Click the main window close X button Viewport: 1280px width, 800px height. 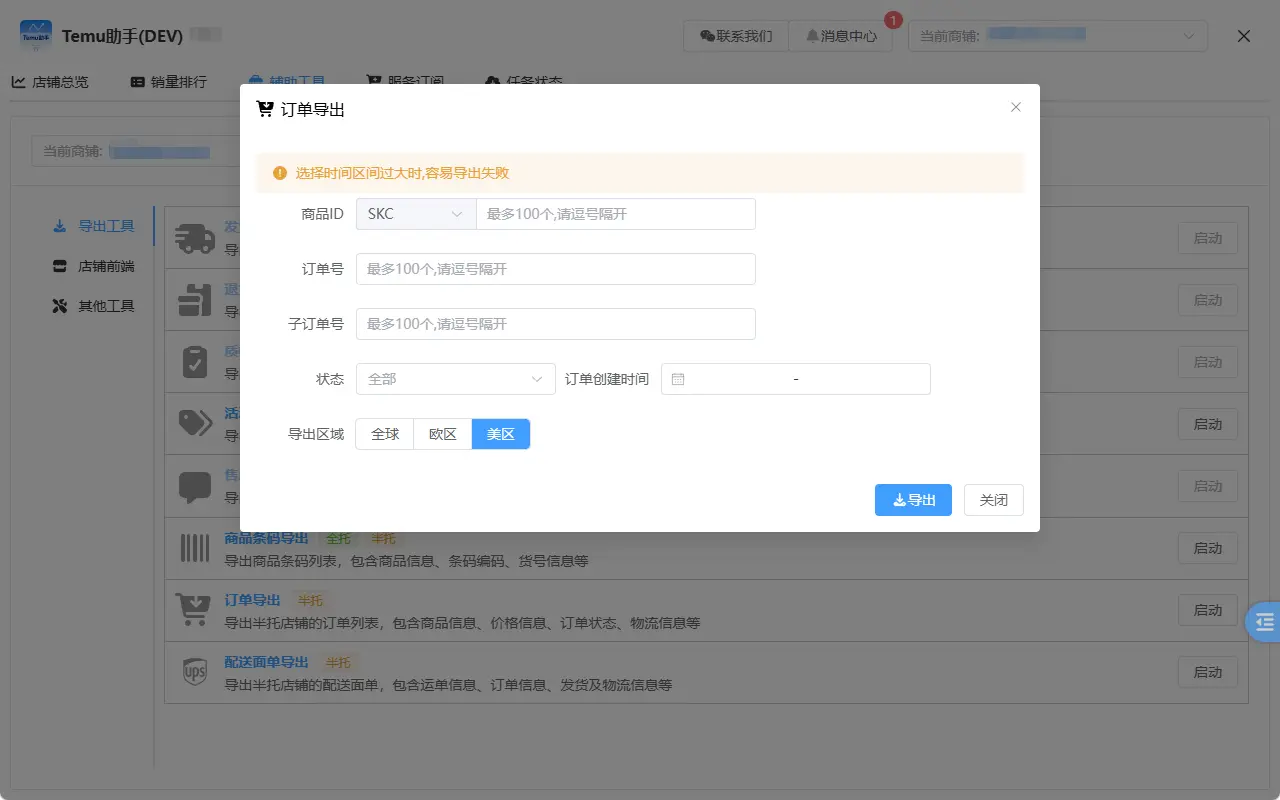point(1244,36)
